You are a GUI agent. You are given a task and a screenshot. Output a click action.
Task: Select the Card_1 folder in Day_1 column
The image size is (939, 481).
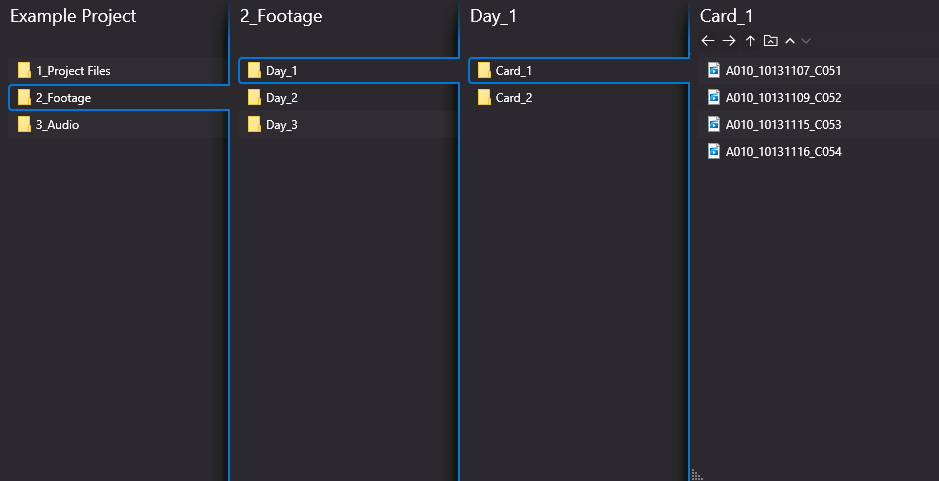[578, 71]
